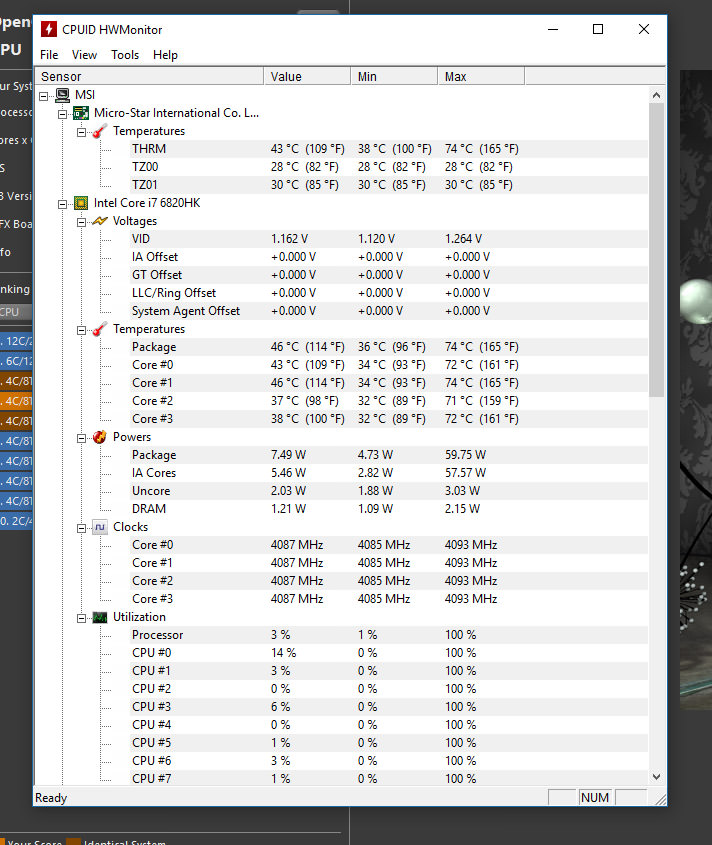712x845 pixels.
Task: Select the Uncore power row
Action: pos(388,491)
